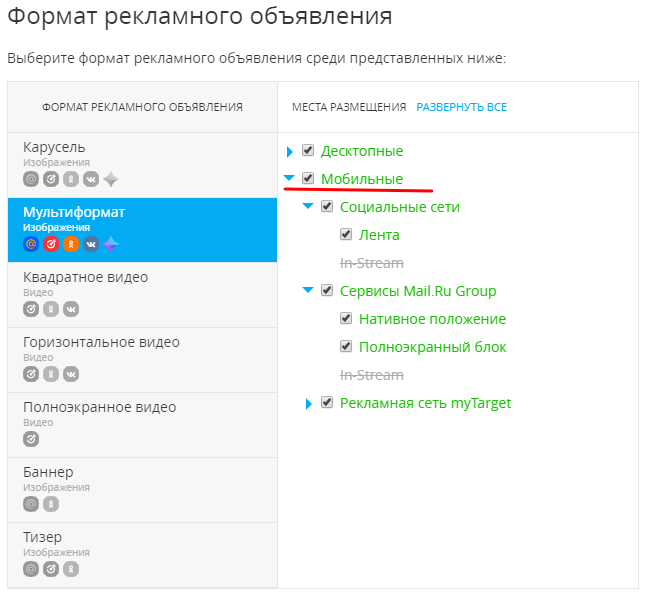The image size is (645, 595).
Task: Click Odnoklassniki icon under Тизер
Action: (x=71, y=569)
